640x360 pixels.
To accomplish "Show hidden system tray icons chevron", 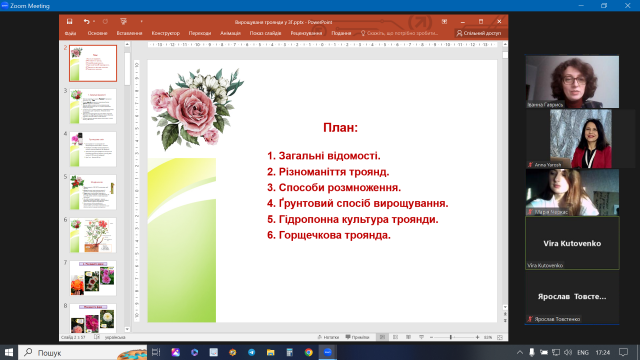I will pos(520,352).
